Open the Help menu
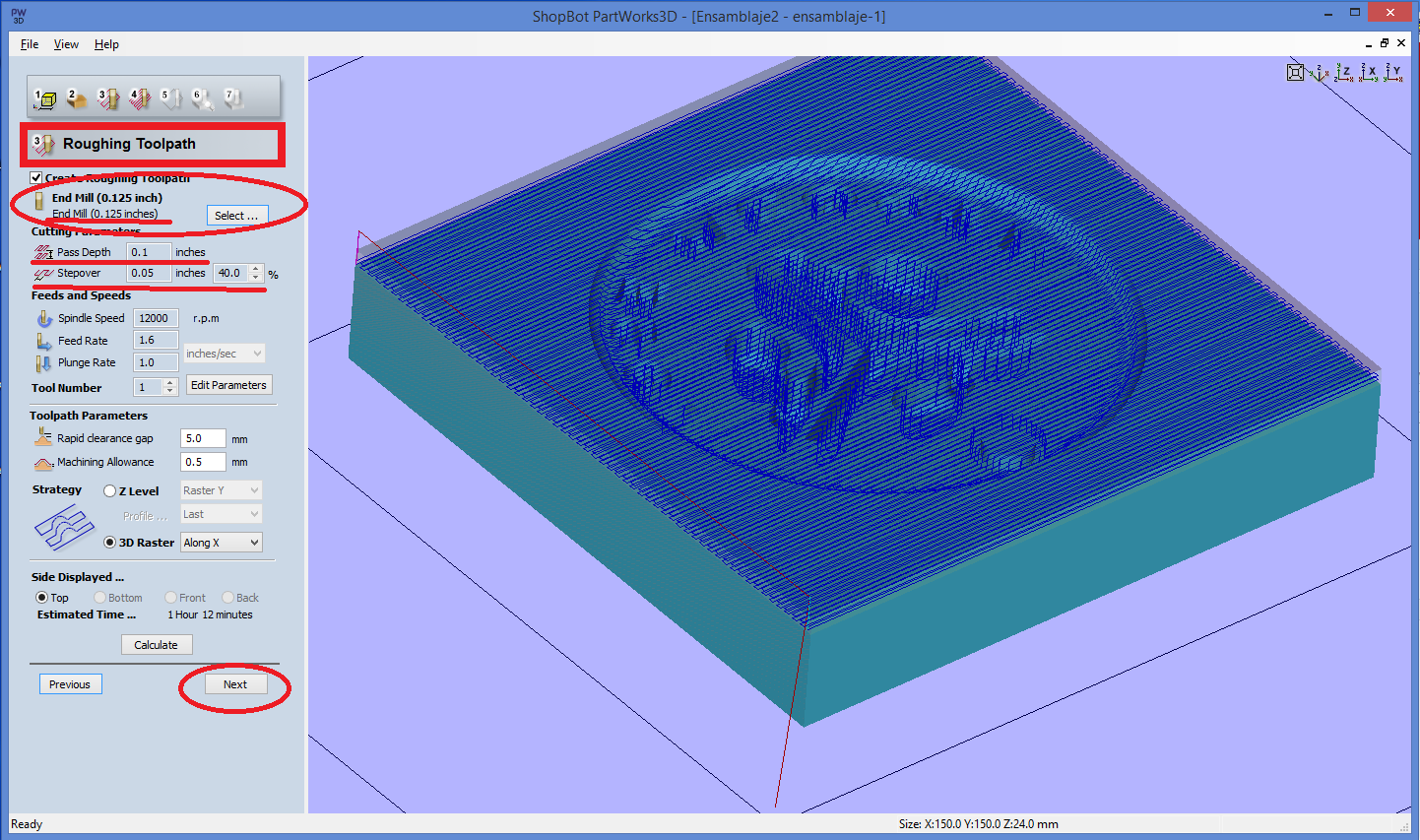The height and width of the screenshot is (840, 1420). click(x=106, y=44)
